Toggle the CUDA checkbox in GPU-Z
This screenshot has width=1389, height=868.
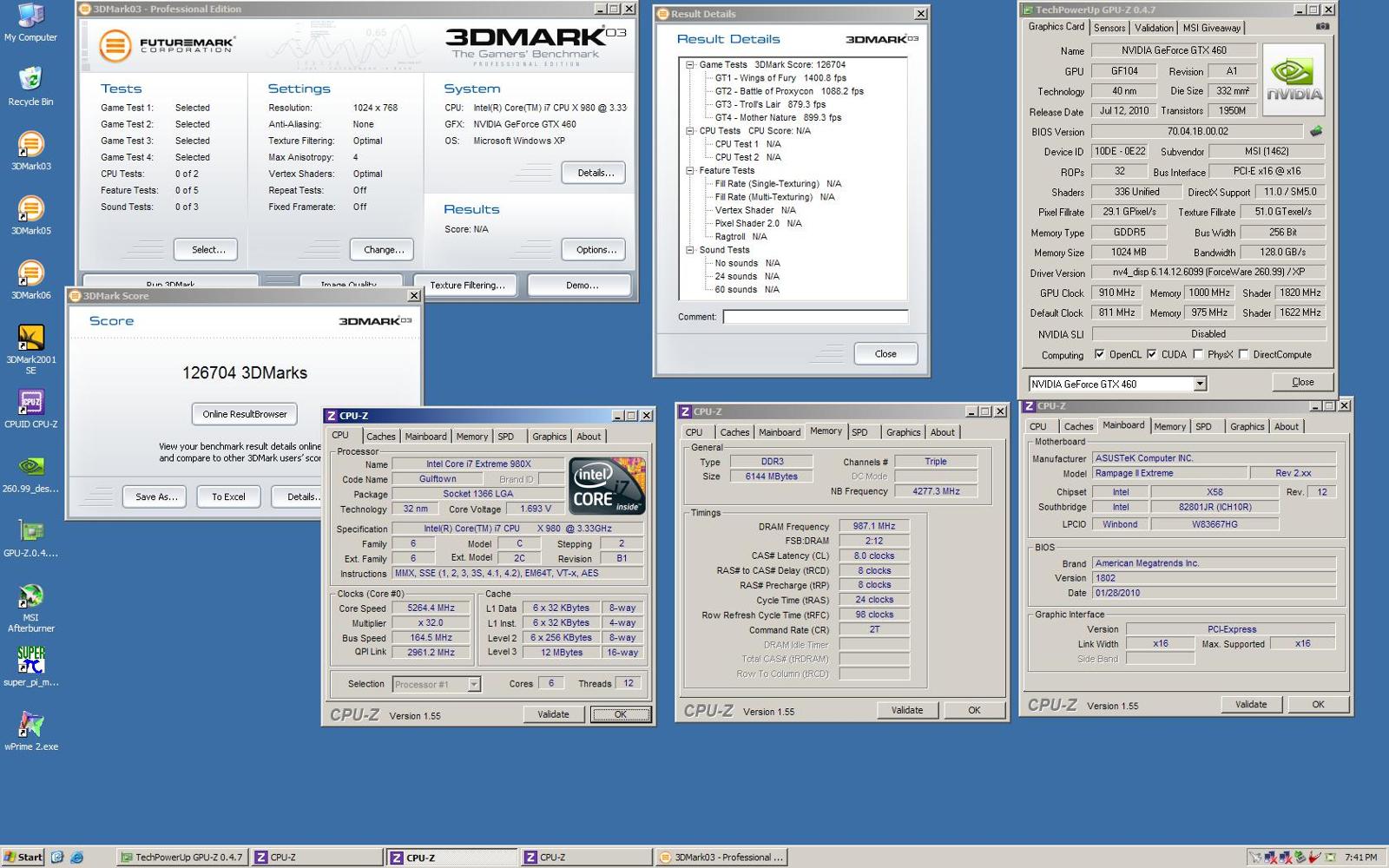tap(1151, 354)
